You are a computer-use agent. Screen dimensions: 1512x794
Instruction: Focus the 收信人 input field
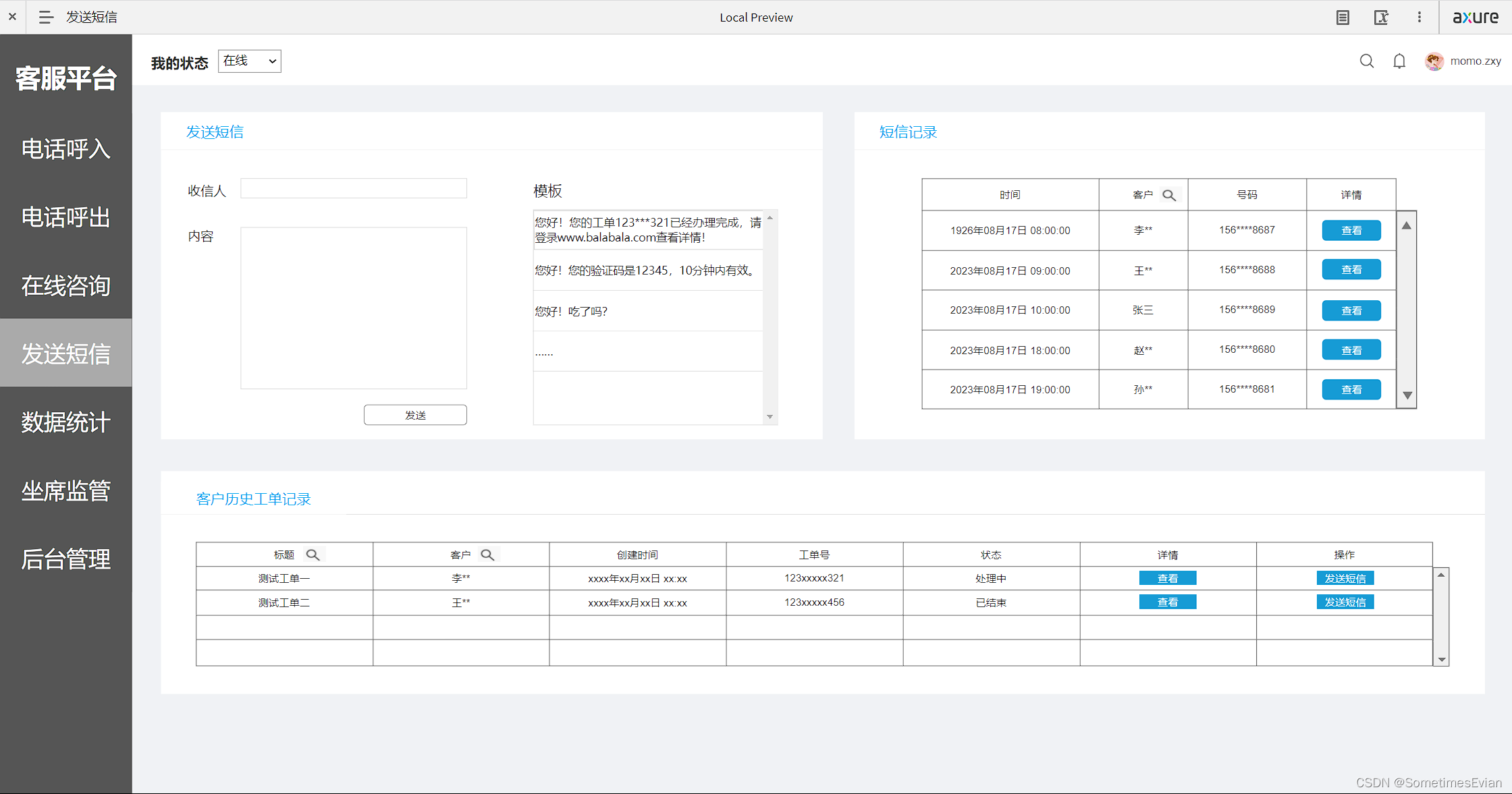tap(354, 188)
